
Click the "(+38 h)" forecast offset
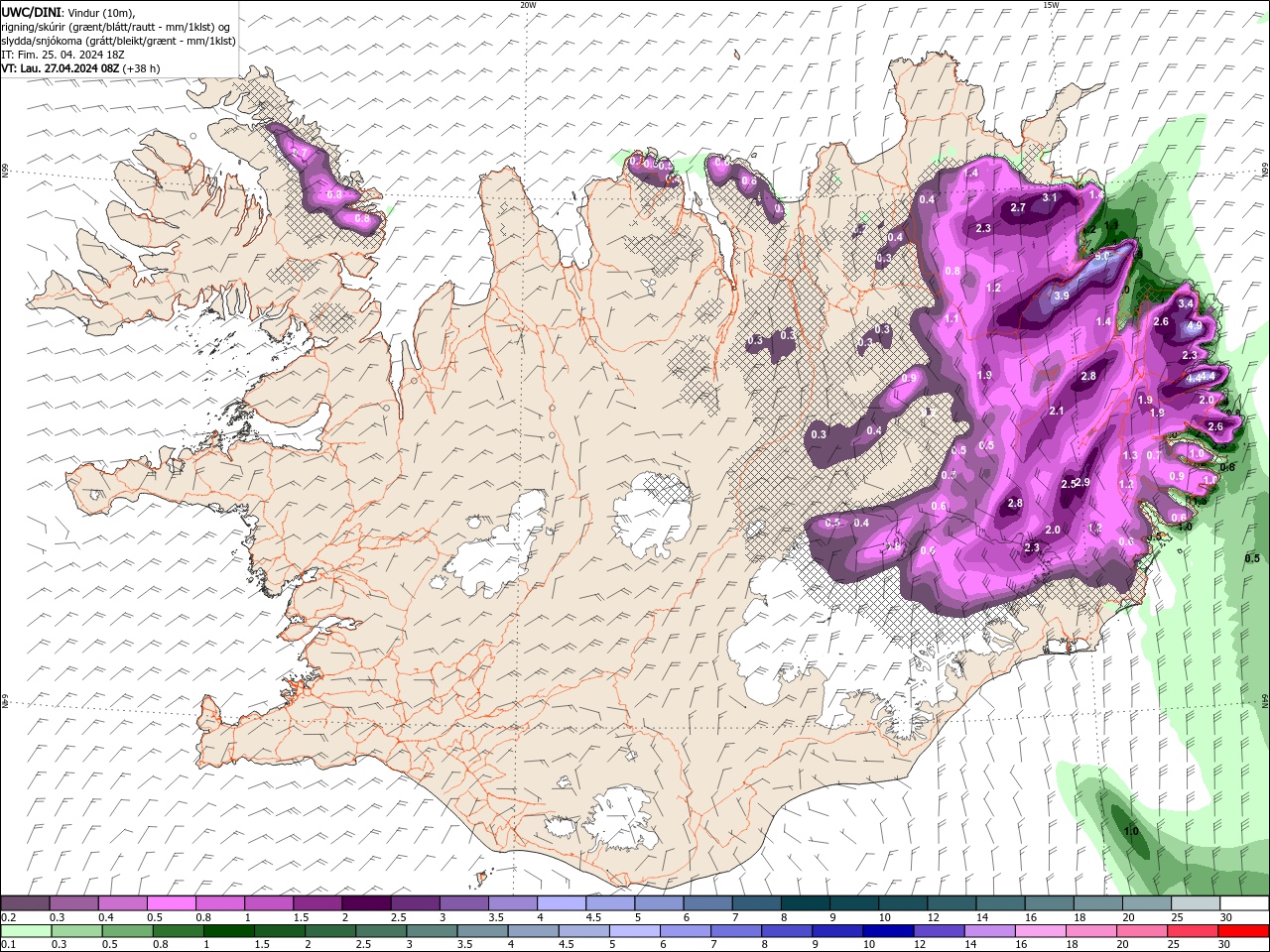[x=142, y=68]
